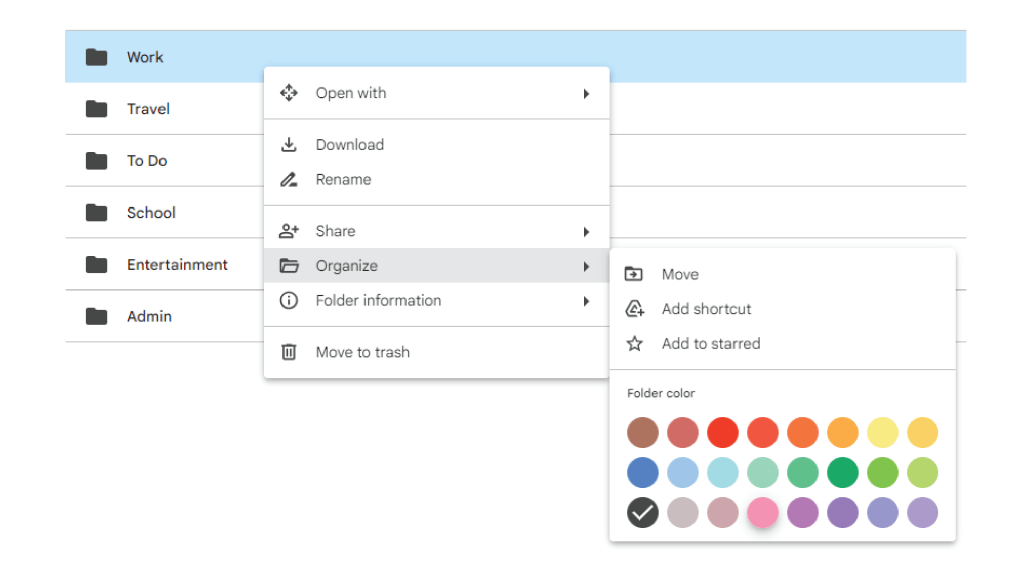Expand the Folder information submenu arrow
Screen dimensions: 1024x576
point(588,300)
